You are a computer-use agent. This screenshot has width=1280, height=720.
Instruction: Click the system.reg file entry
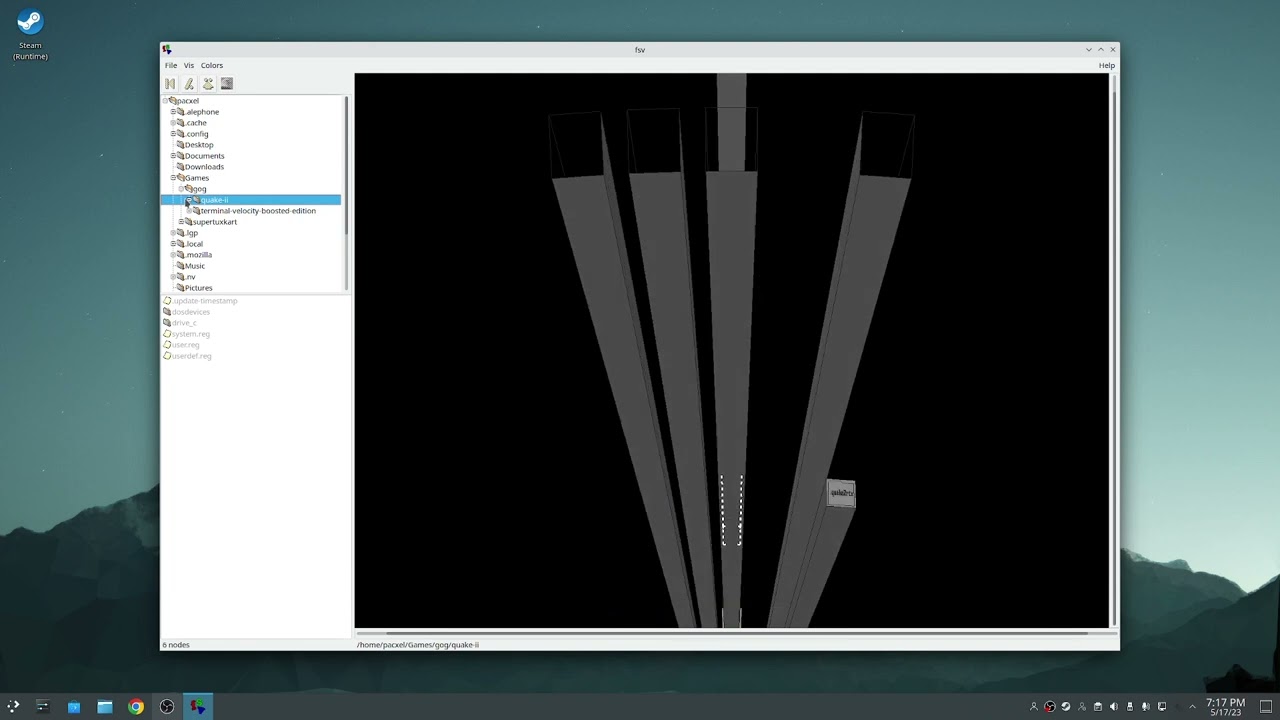pyautogui.click(x=186, y=334)
